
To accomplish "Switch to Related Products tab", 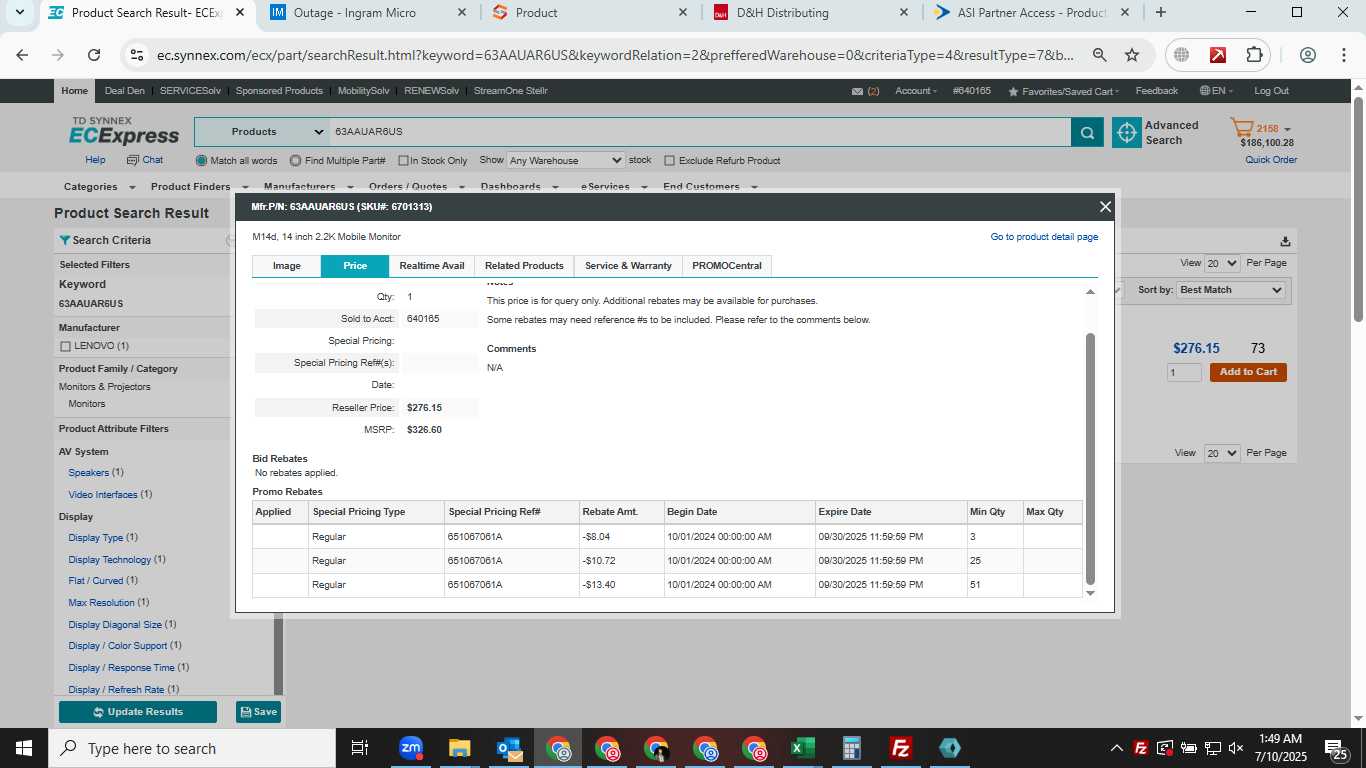I will point(524,266).
